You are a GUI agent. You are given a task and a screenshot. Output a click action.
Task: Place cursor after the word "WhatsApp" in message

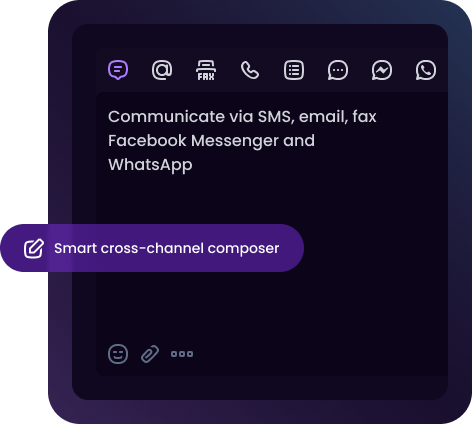pos(193,165)
